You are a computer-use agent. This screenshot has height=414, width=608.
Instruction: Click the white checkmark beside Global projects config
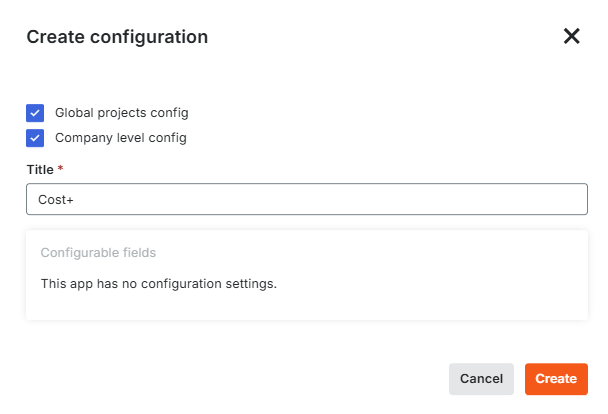tap(35, 113)
